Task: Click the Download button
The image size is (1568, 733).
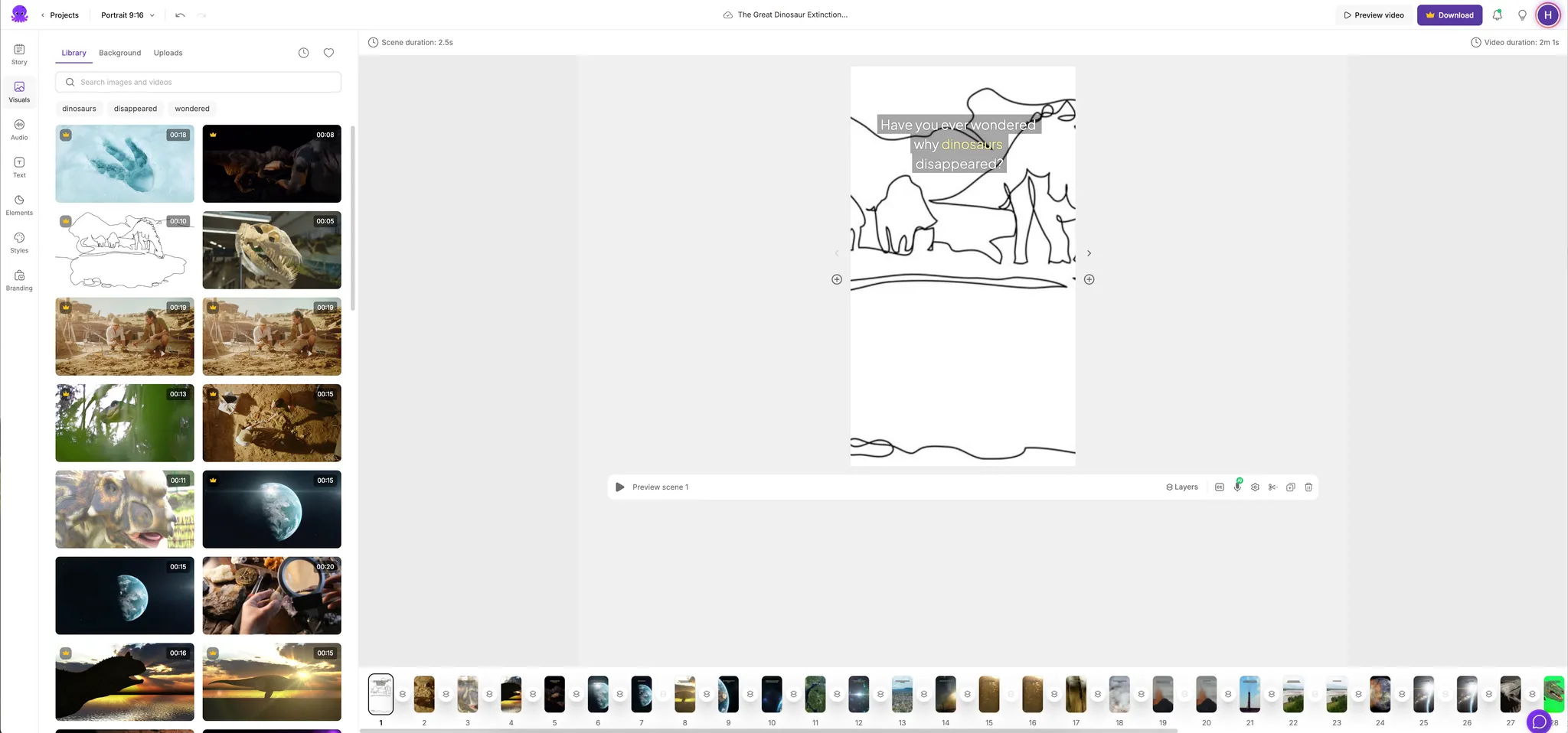Action: pyautogui.click(x=1449, y=15)
